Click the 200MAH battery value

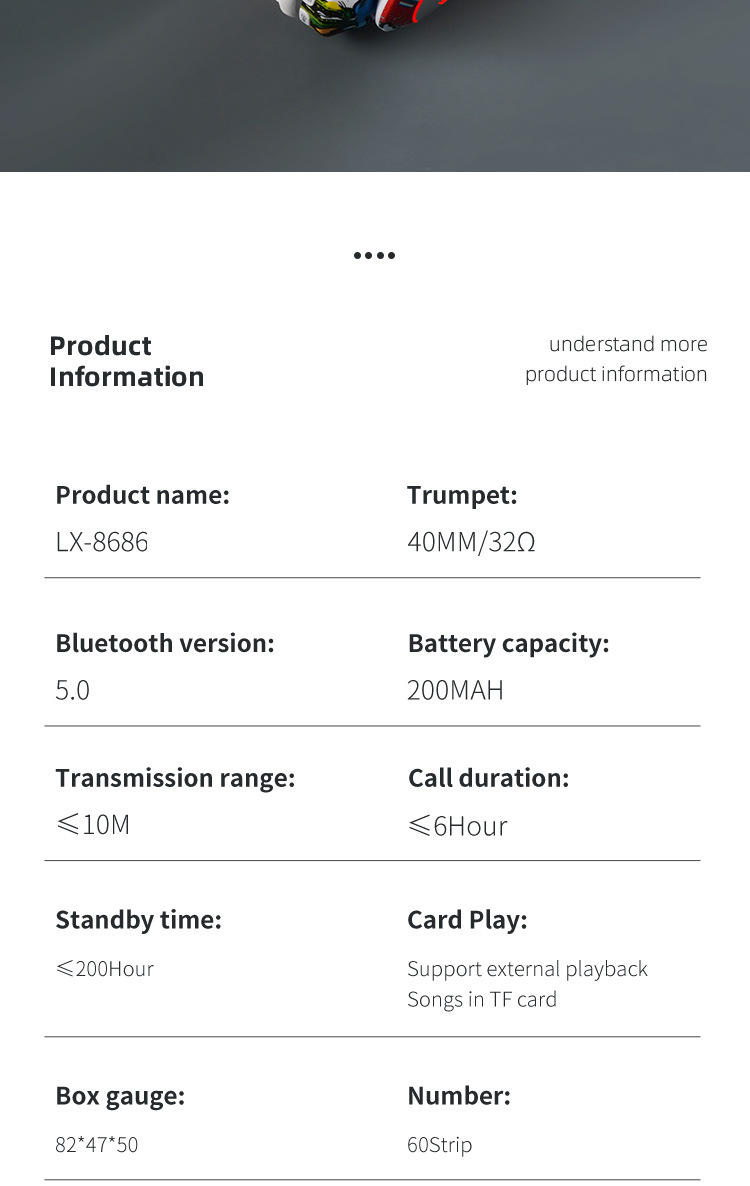455,690
